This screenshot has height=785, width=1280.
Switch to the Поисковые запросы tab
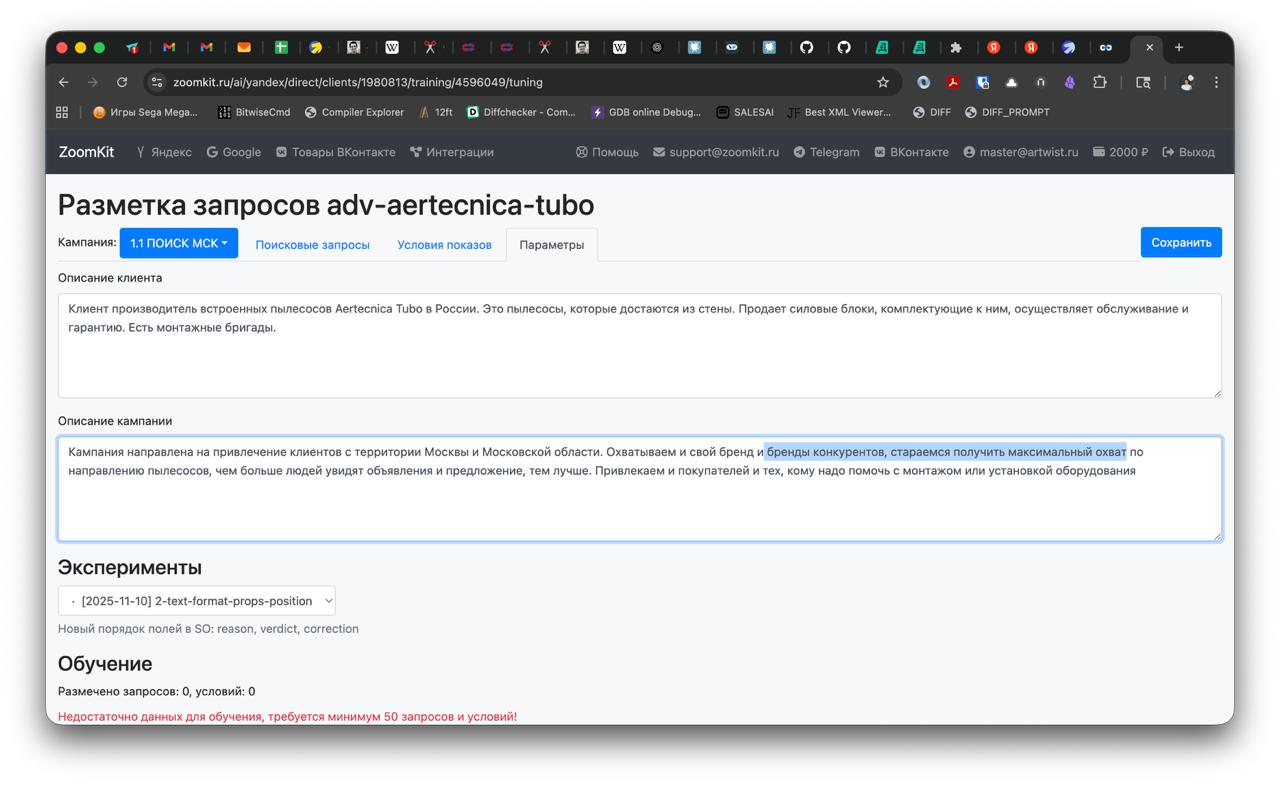[x=312, y=244]
